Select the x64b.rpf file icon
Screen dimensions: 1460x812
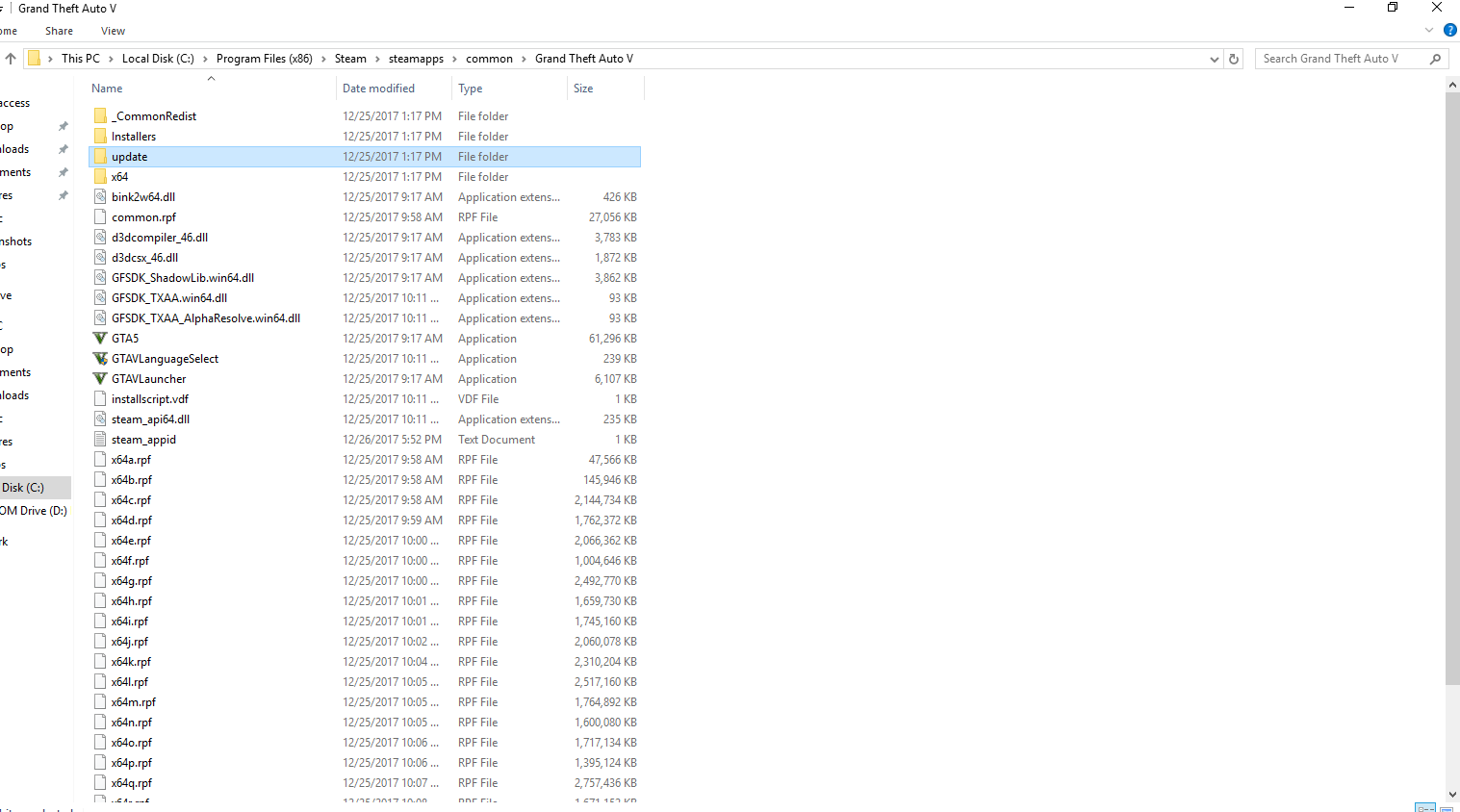(x=100, y=479)
